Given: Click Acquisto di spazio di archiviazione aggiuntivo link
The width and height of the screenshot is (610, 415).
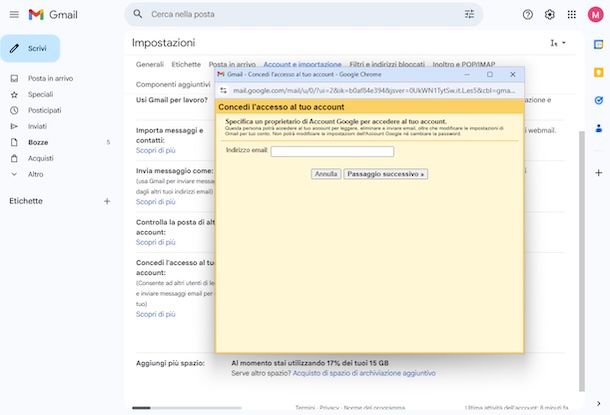Looking at the screenshot, I should pyautogui.click(x=364, y=373).
